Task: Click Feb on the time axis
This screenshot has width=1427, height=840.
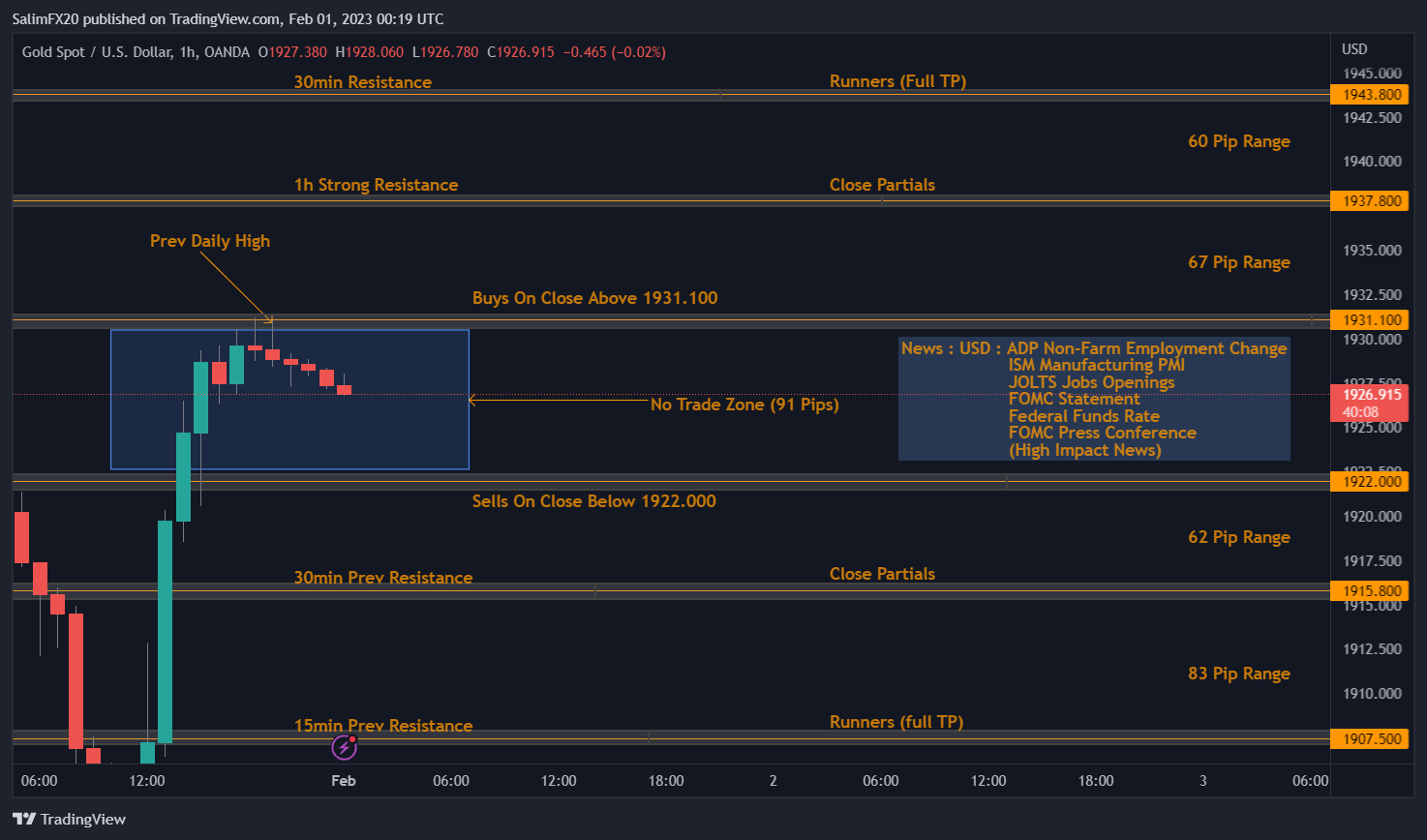Action: click(x=344, y=780)
